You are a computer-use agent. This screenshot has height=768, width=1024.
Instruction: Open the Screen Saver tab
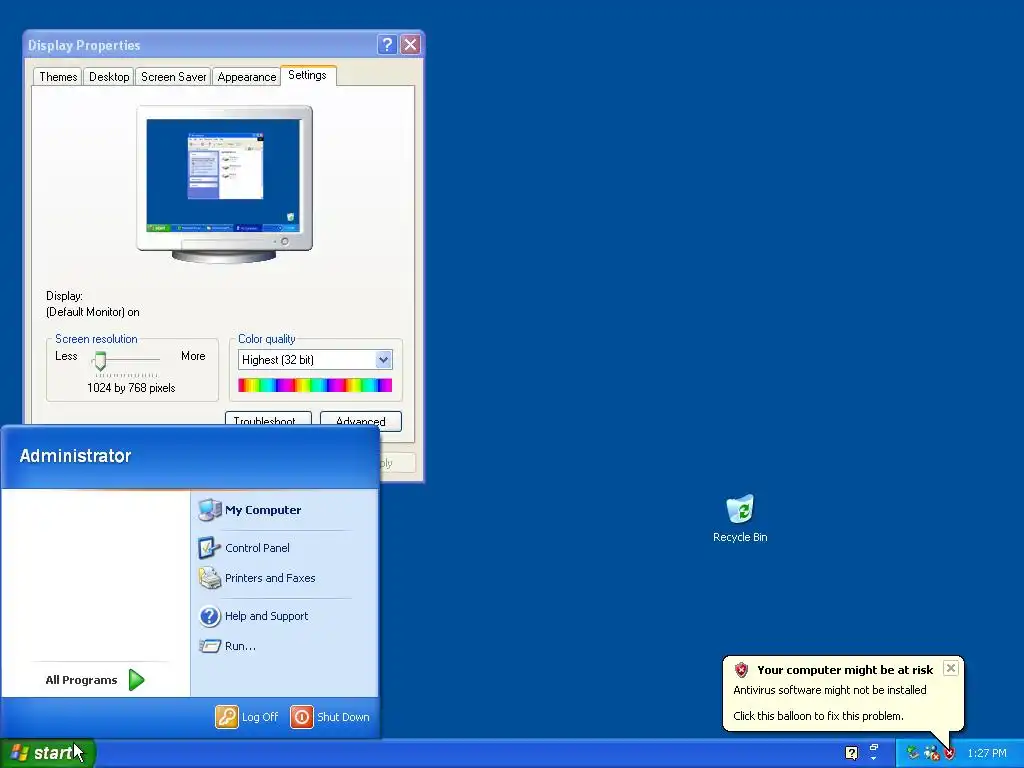click(x=174, y=77)
